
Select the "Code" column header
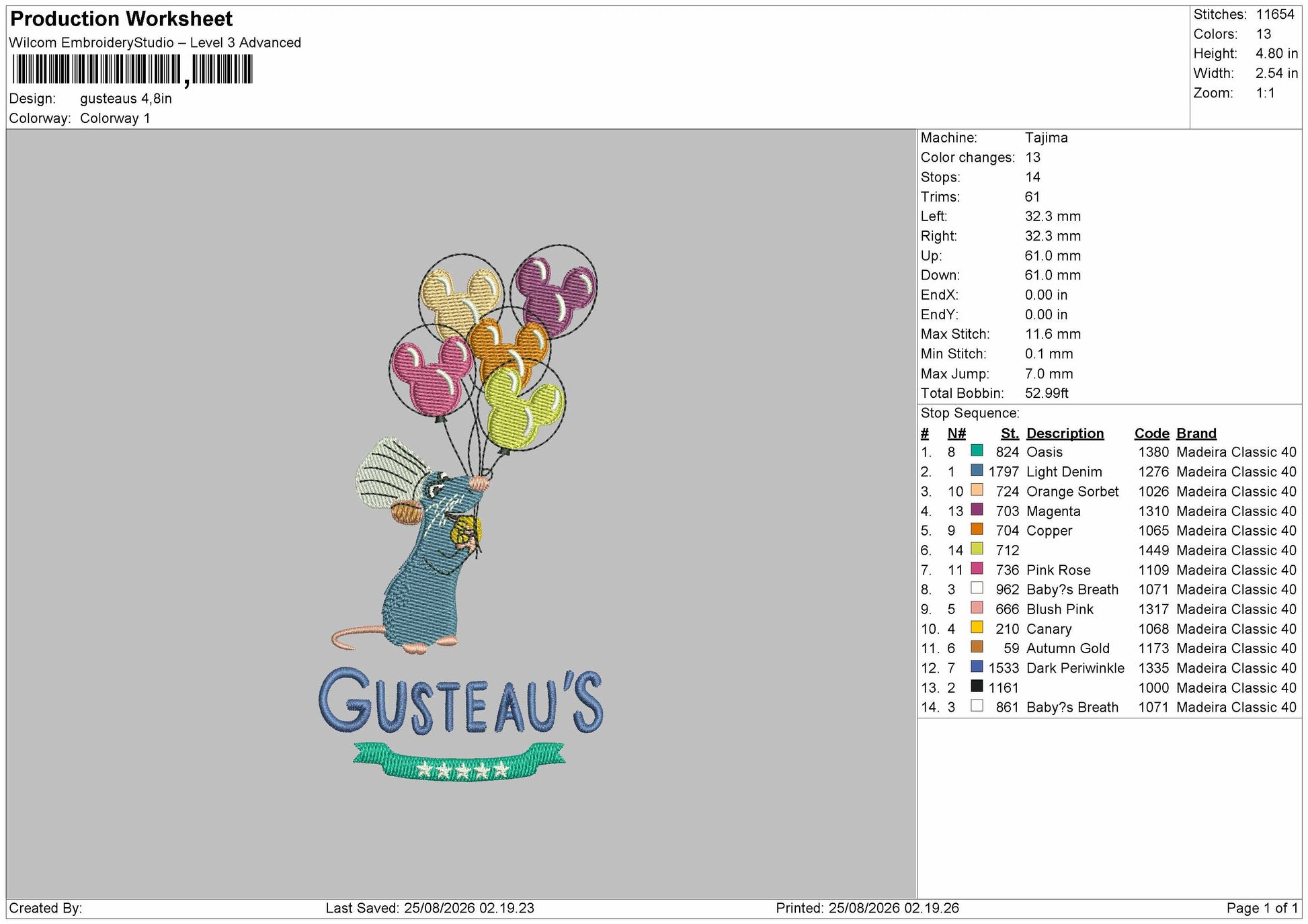(1152, 433)
